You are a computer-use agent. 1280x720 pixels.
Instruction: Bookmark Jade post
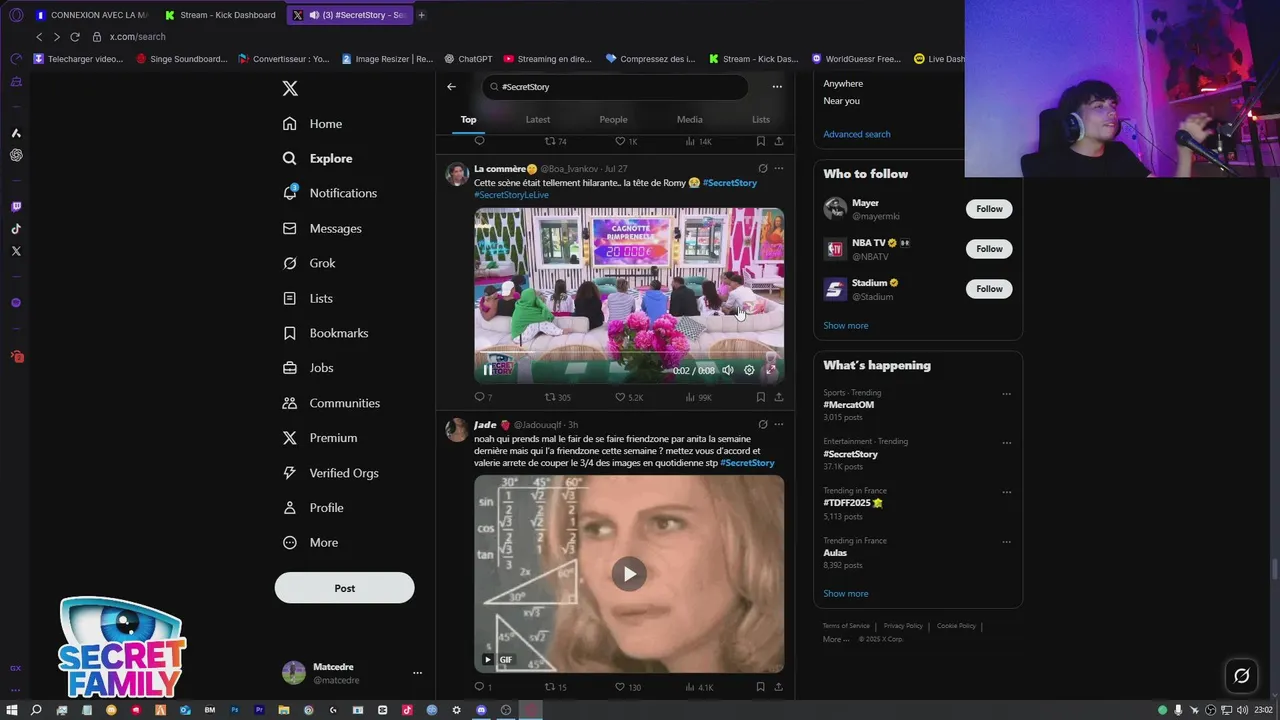(761, 687)
